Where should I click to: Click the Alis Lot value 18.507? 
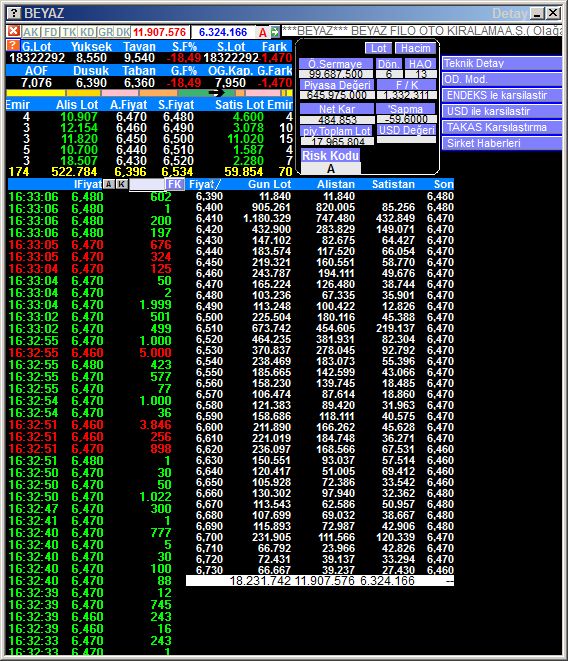79,161
